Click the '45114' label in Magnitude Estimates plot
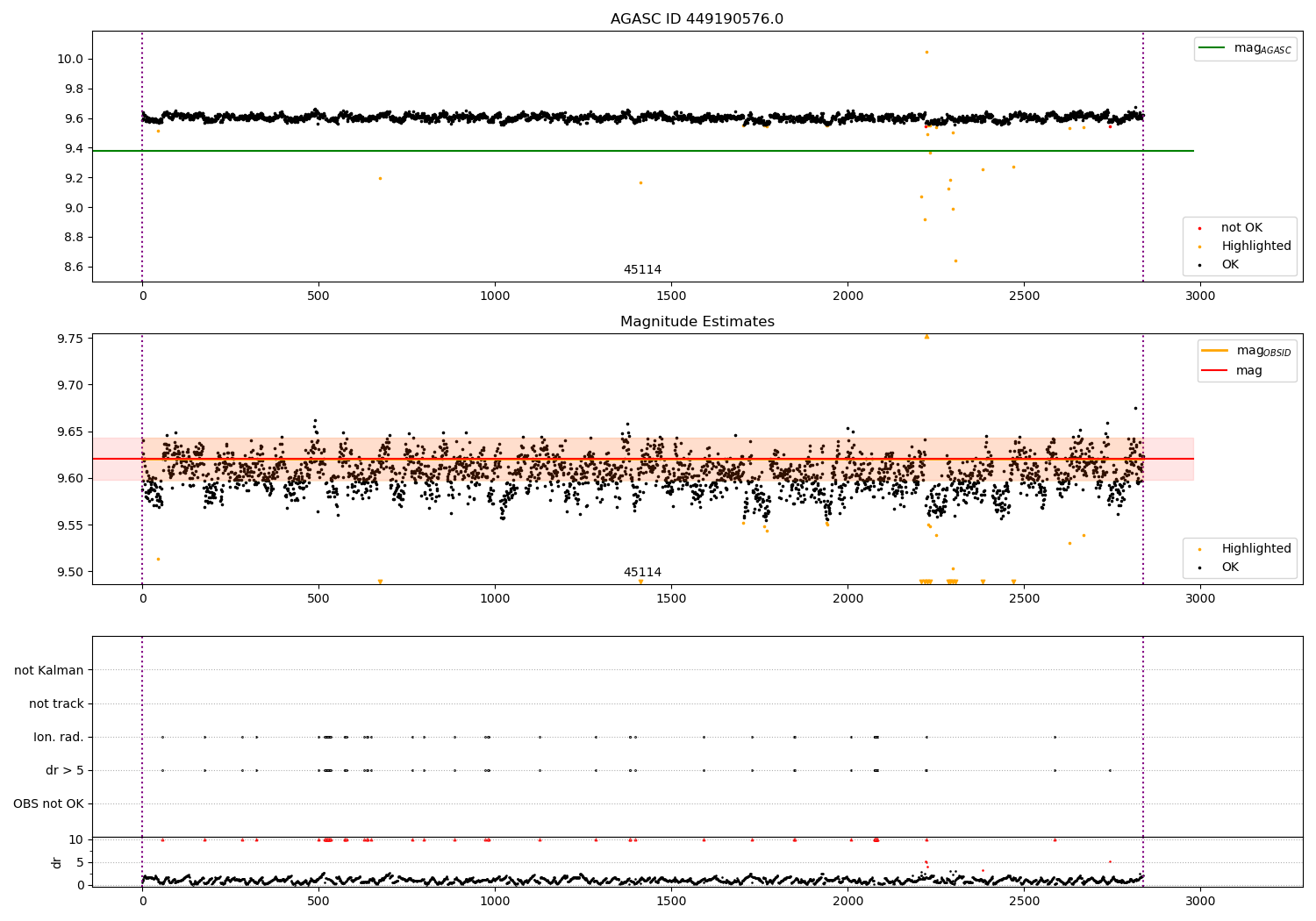Viewport: 1316px width, 921px height. (642, 573)
